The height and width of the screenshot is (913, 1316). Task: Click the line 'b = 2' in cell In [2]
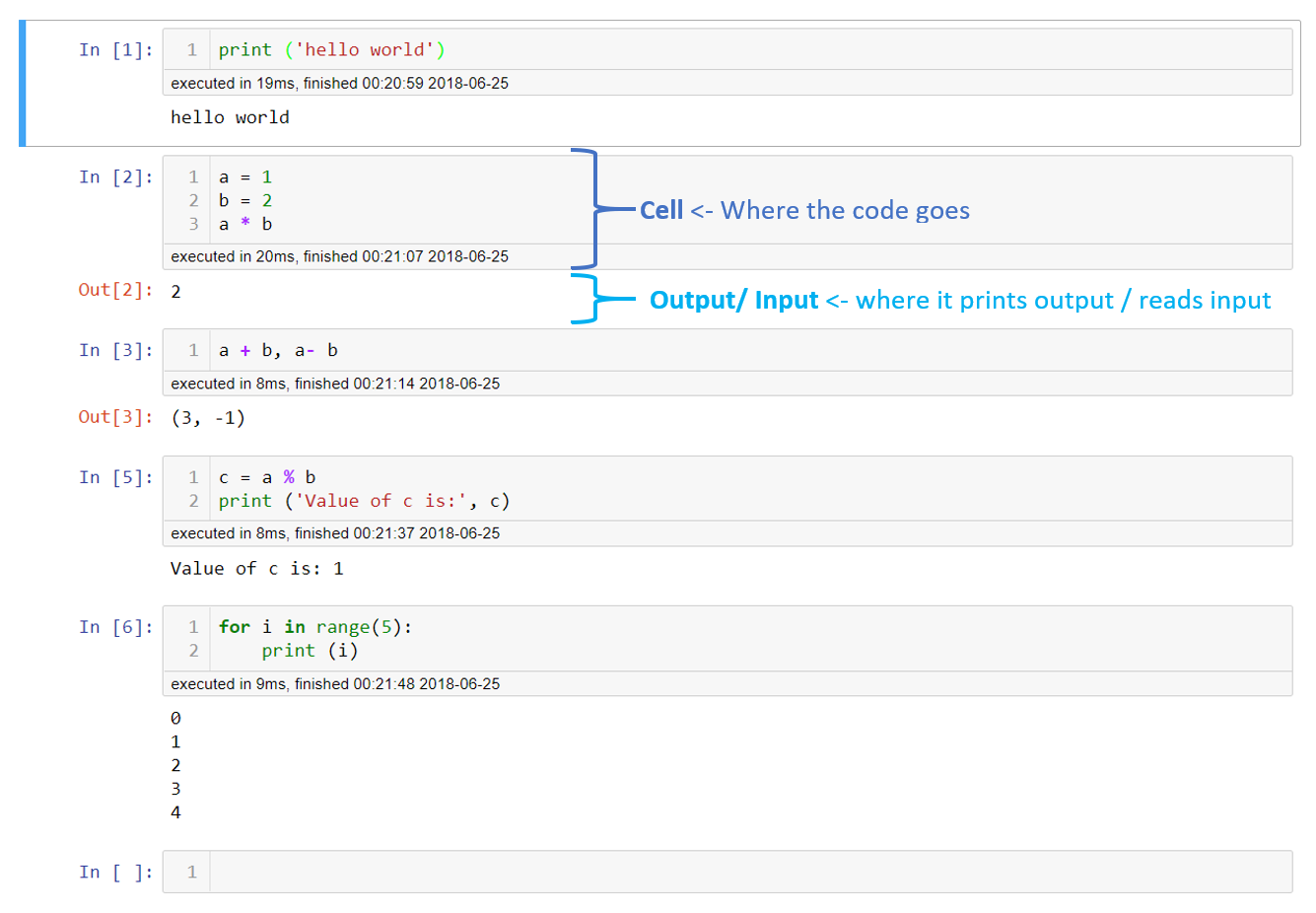pyautogui.click(x=245, y=200)
